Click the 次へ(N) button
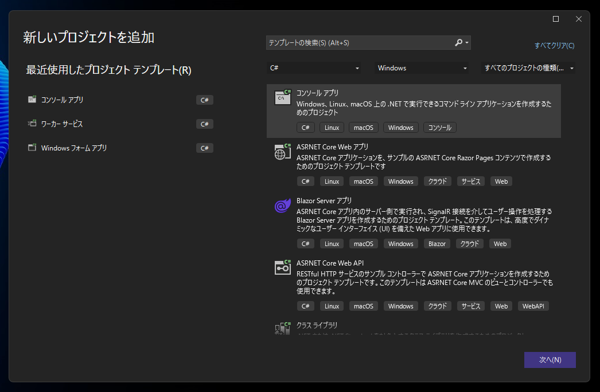 (550, 360)
